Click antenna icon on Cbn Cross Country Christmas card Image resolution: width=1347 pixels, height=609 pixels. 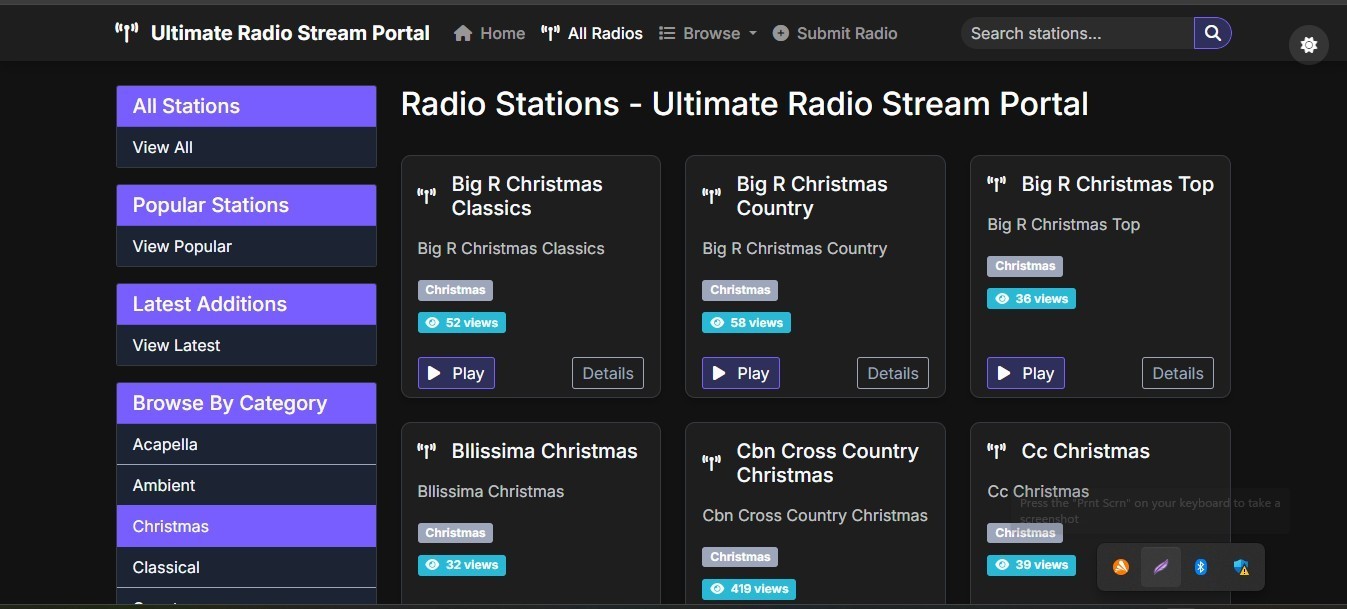(x=712, y=463)
